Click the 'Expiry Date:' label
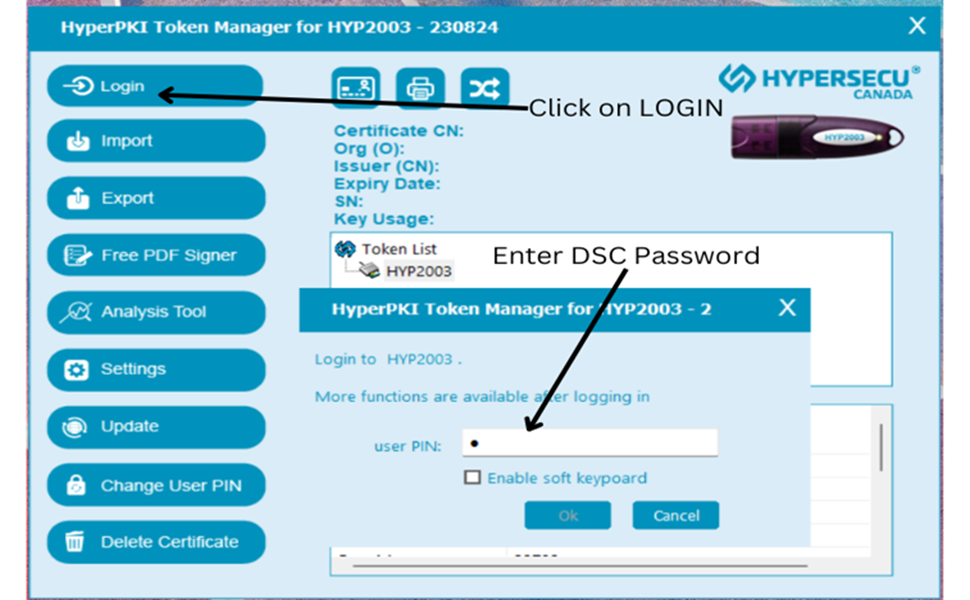 [x=387, y=184]
